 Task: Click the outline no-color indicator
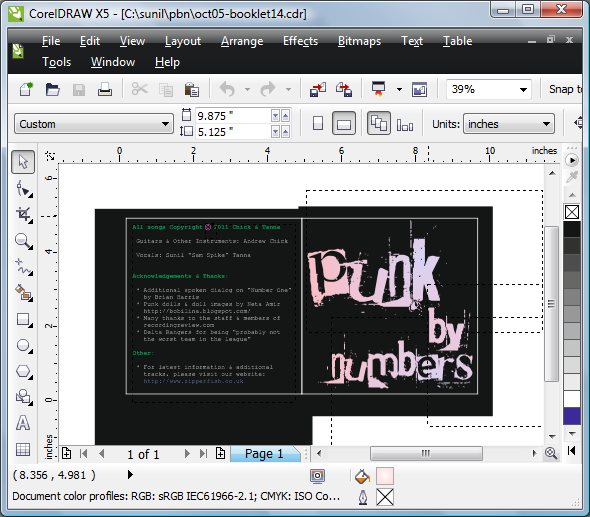point(385,497)
